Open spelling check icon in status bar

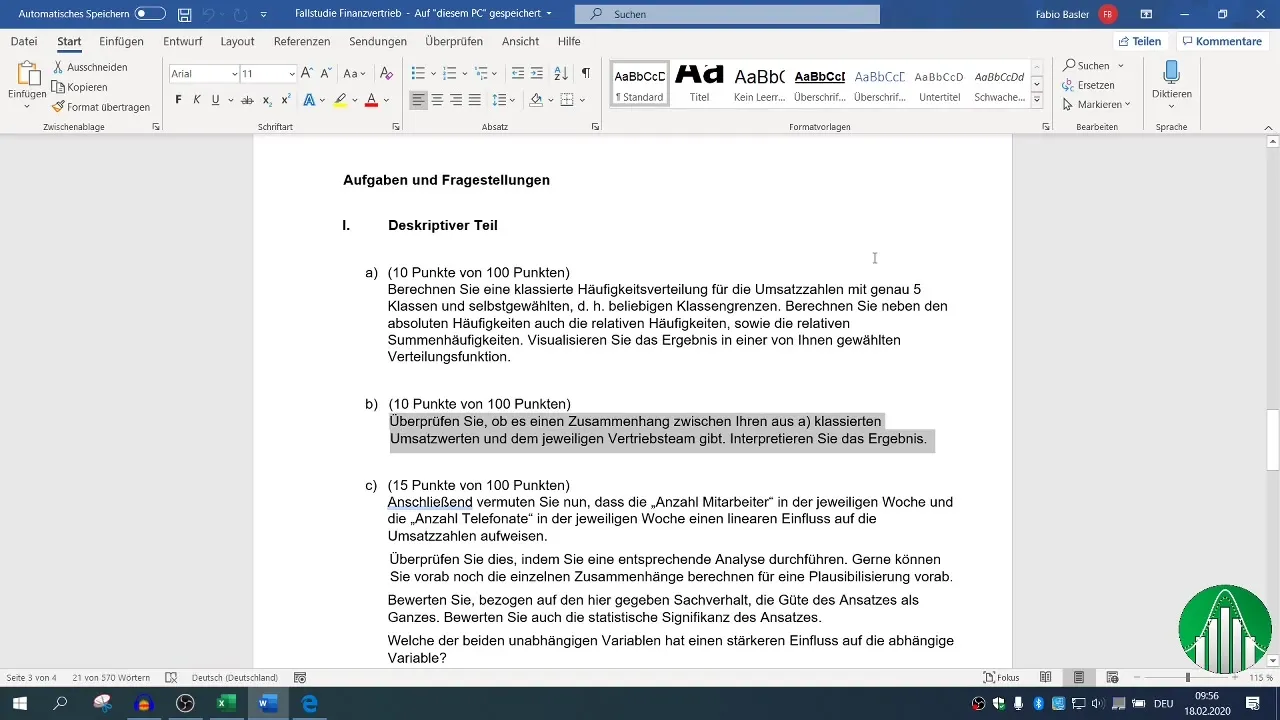tap(171, 677)
